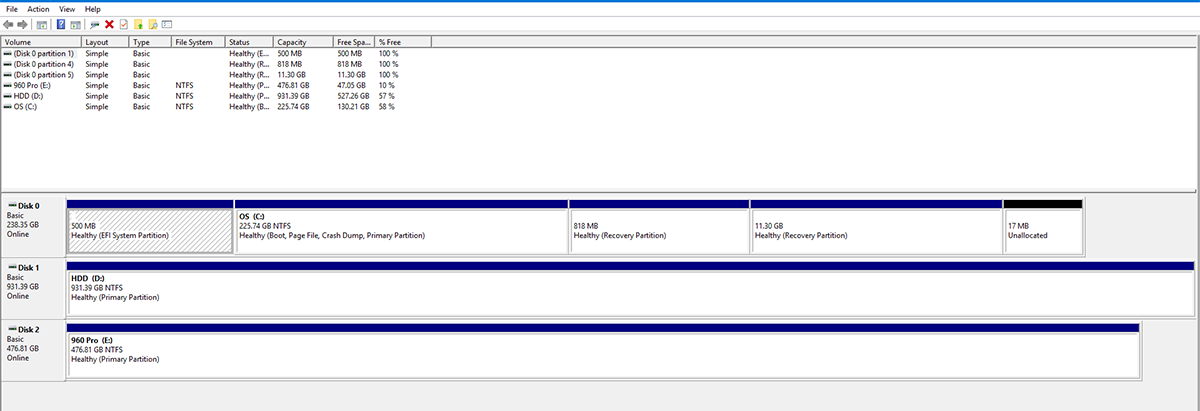Open the Action menu
Screen dimensions: 1200x411
click(38, 8)
